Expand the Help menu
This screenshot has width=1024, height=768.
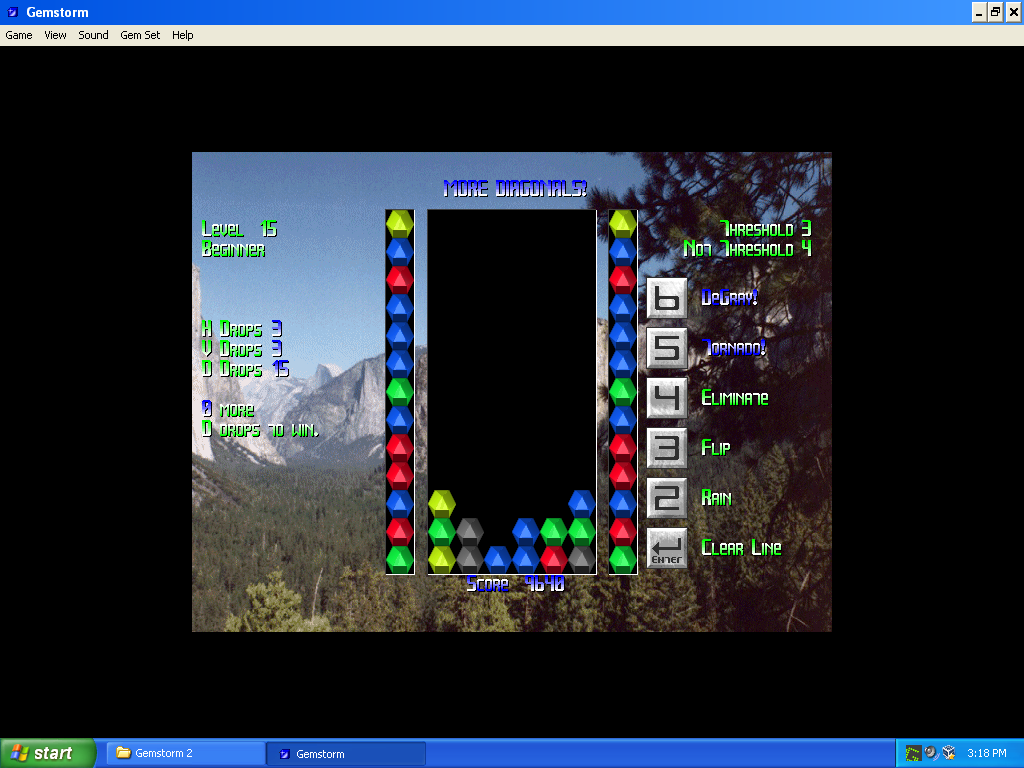[182, 35]
